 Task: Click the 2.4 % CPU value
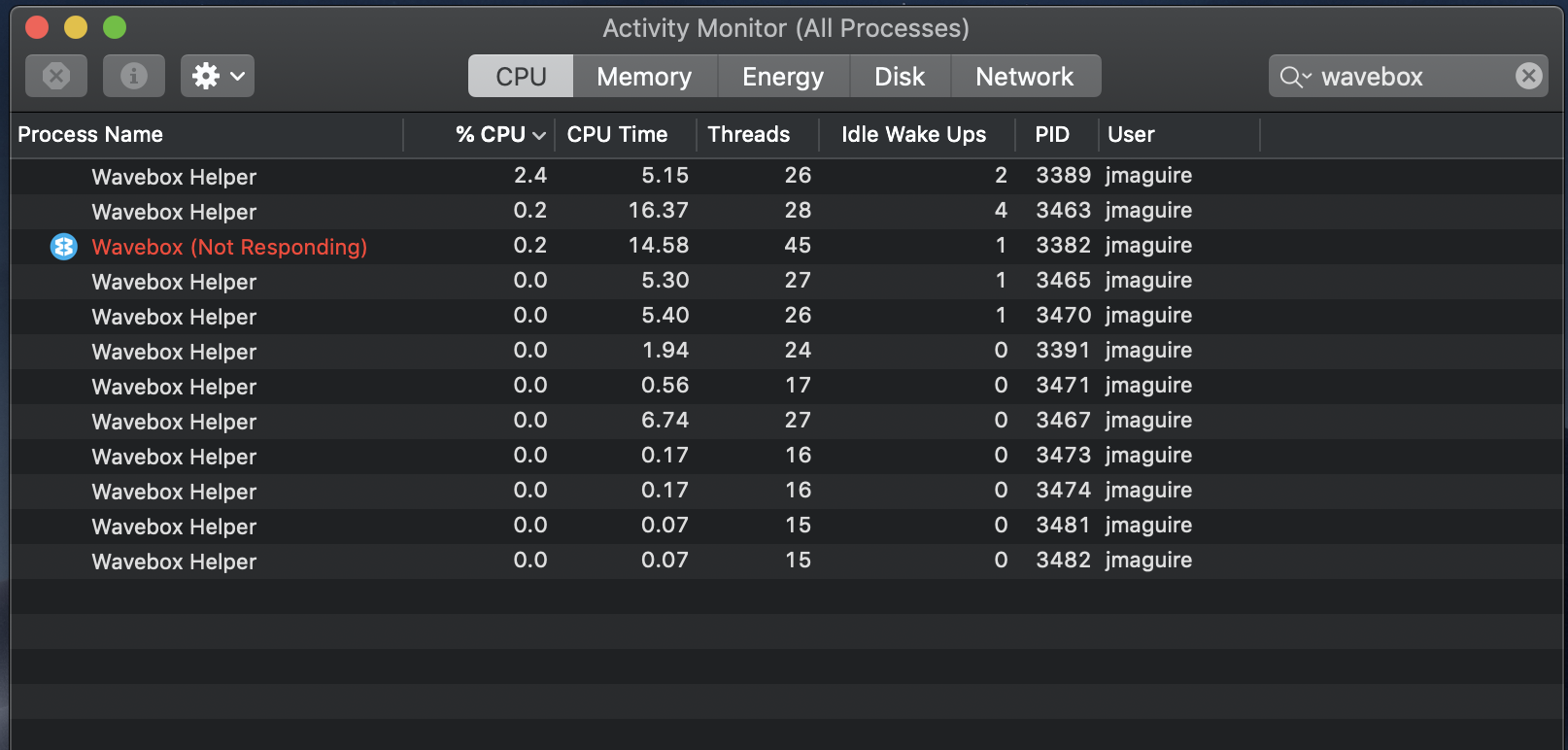[x=530, y=176]
